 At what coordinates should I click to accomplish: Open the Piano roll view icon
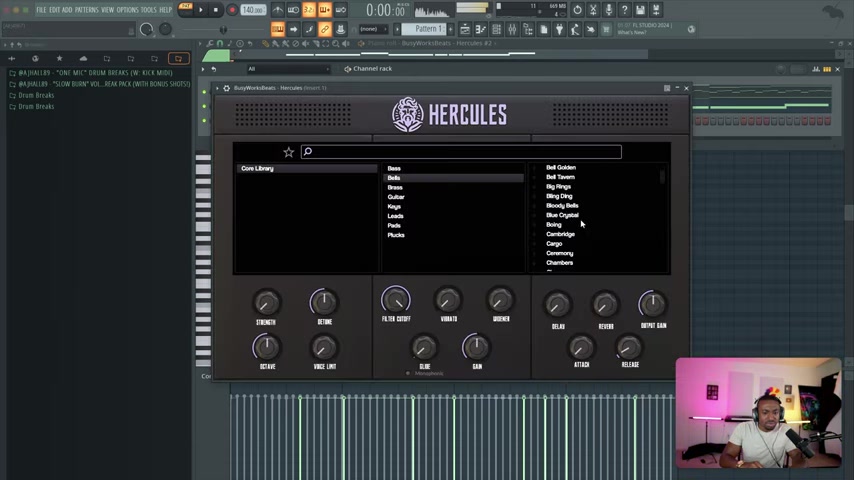[x=480, y=29]
